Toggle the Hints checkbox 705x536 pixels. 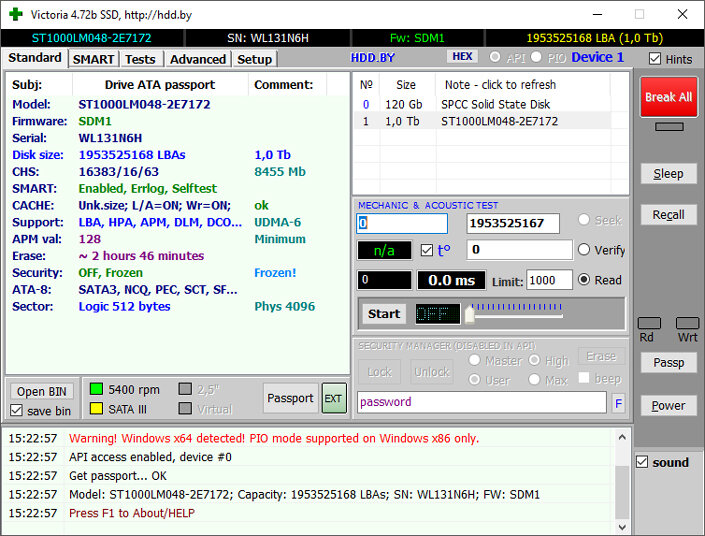655,59
